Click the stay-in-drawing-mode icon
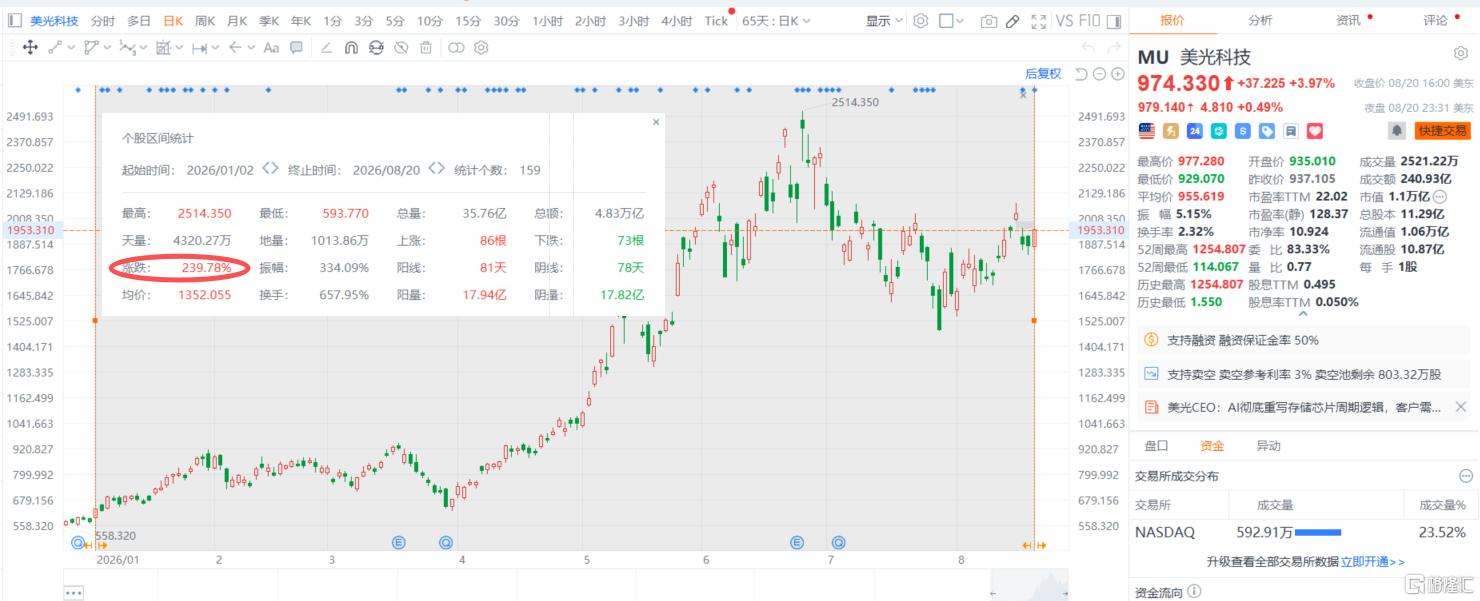1480x601 pixels. [x=376, y=47]
